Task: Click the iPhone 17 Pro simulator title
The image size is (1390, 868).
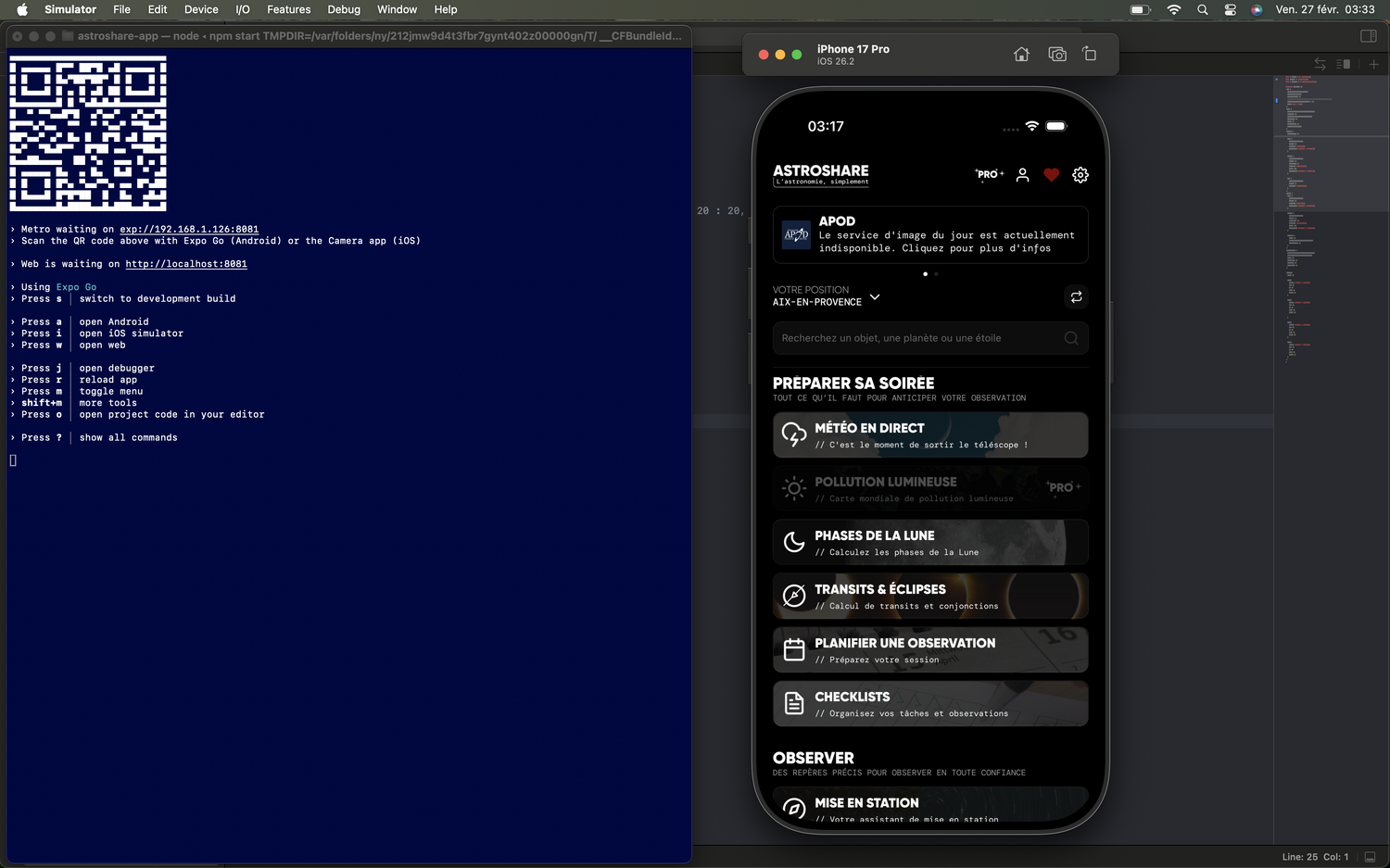Action: [x=853, y=49]
